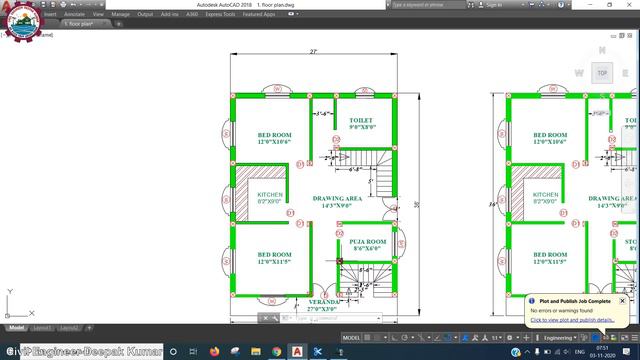Click the command line customize wrench icon
The height and width of the screenshot is (360, 640).
coord(275,318)
